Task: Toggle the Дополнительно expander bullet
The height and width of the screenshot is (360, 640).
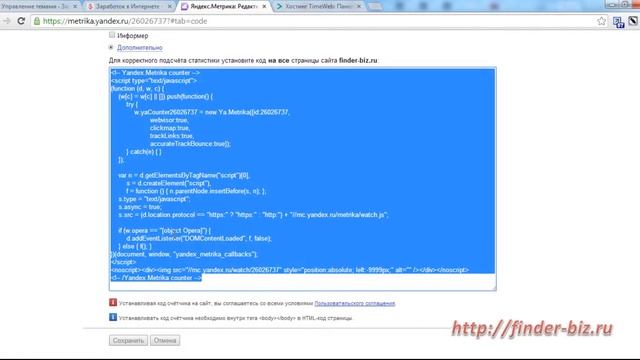Action: 111,47
